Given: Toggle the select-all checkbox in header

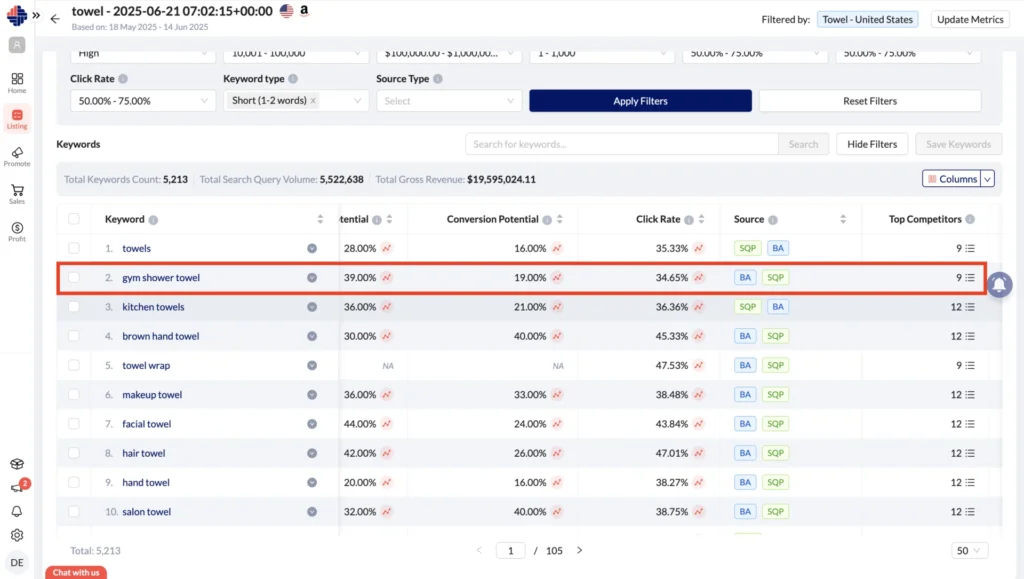Looking at the screenshot, I should [74, 219].
